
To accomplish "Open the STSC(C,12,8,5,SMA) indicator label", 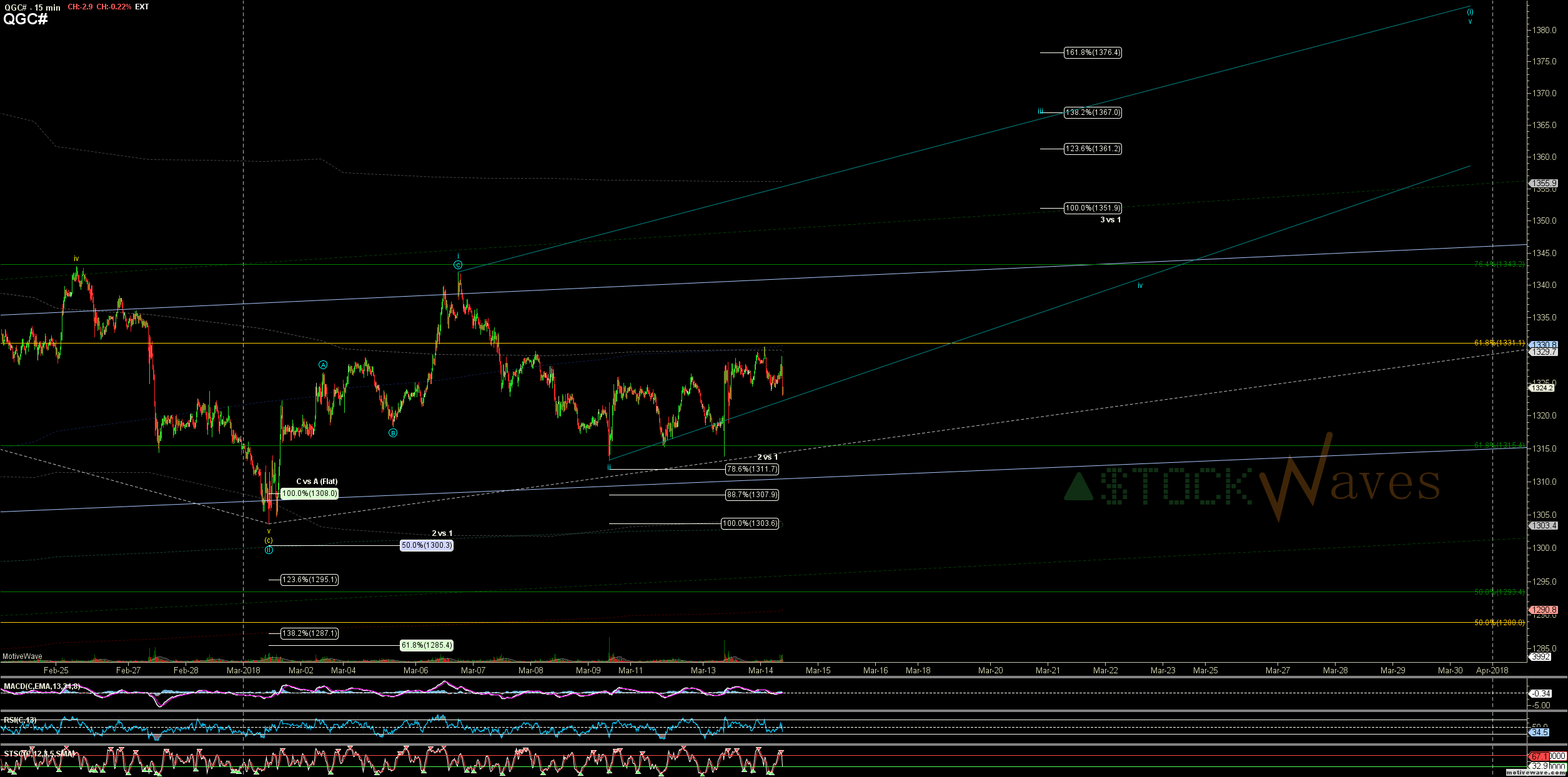I will (x=39, y=754).
